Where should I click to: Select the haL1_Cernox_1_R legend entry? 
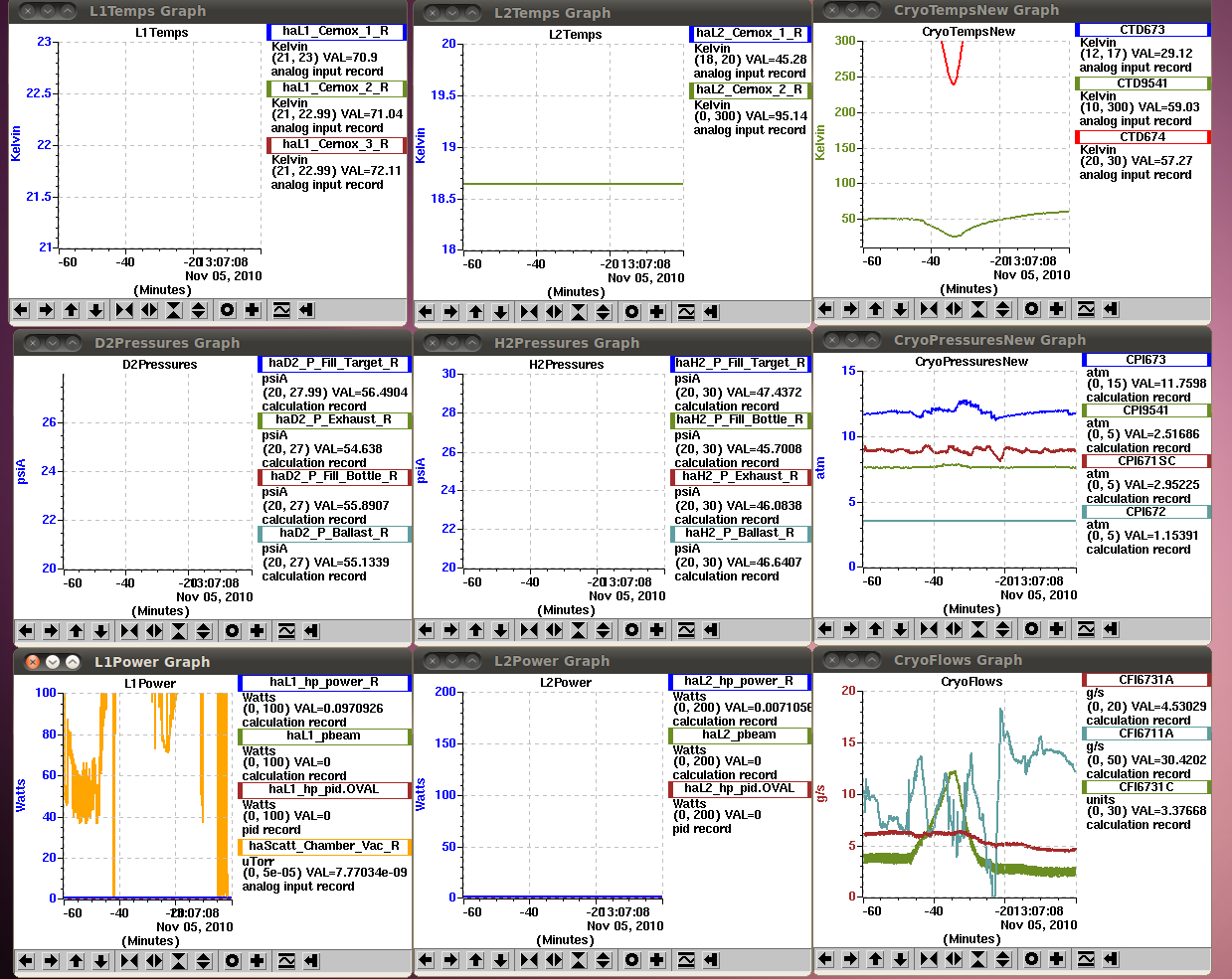click(337, 32)
